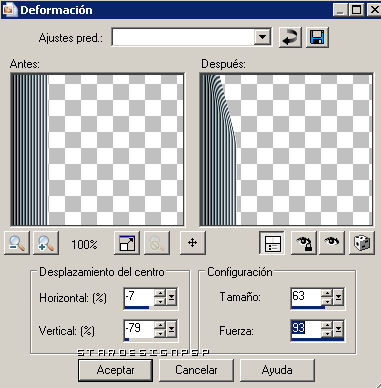Click the fit preview to window icon
The height and width of the screenshot is (388, 381).
127,243
